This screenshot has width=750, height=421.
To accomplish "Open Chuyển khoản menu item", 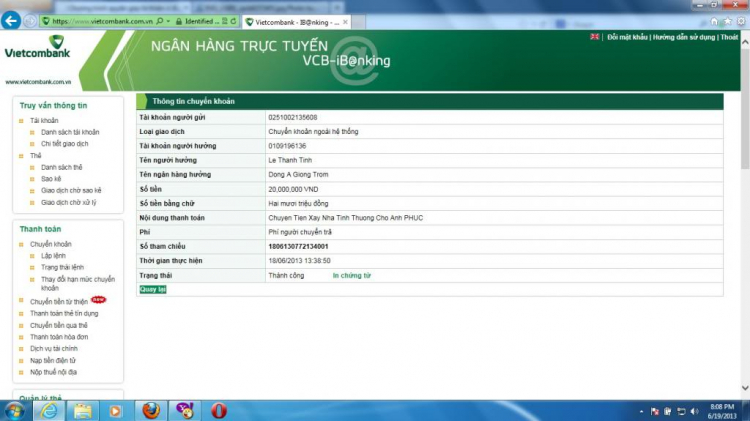I will click(x=51, y=244).
